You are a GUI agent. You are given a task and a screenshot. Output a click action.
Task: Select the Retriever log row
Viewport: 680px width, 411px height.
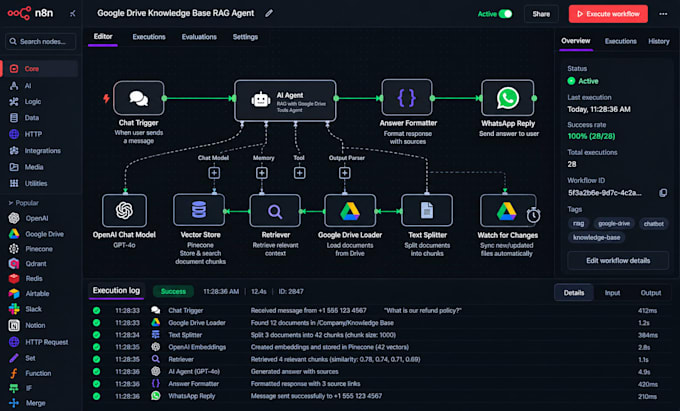[x=376, y=359]
